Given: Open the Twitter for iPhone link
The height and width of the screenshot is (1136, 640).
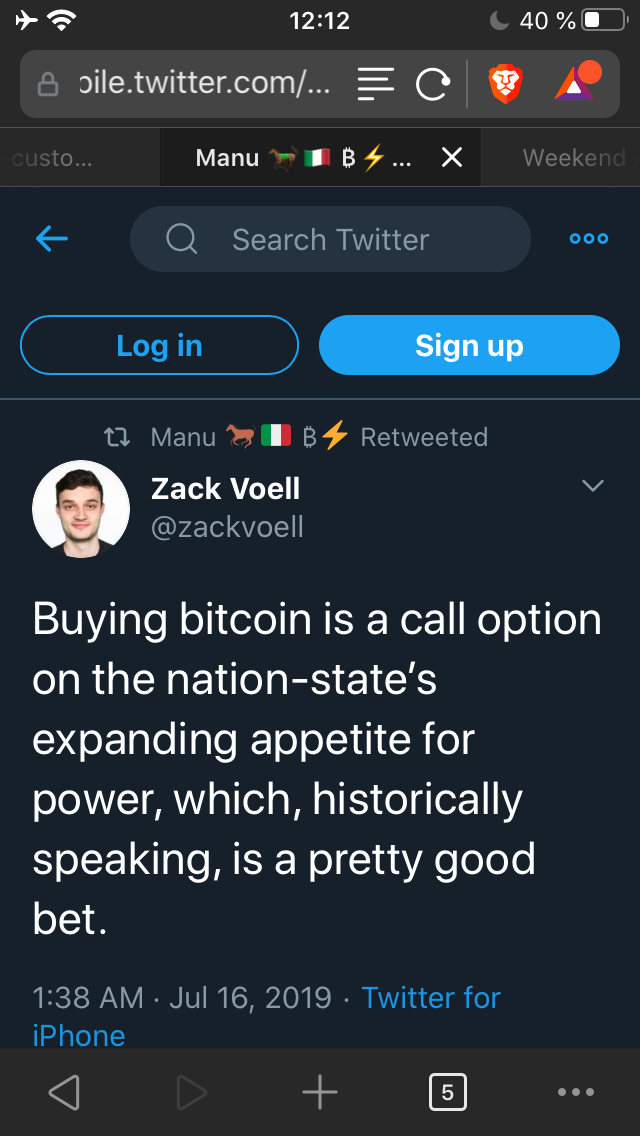Looking at the screenshot, I should pos(430,997).
